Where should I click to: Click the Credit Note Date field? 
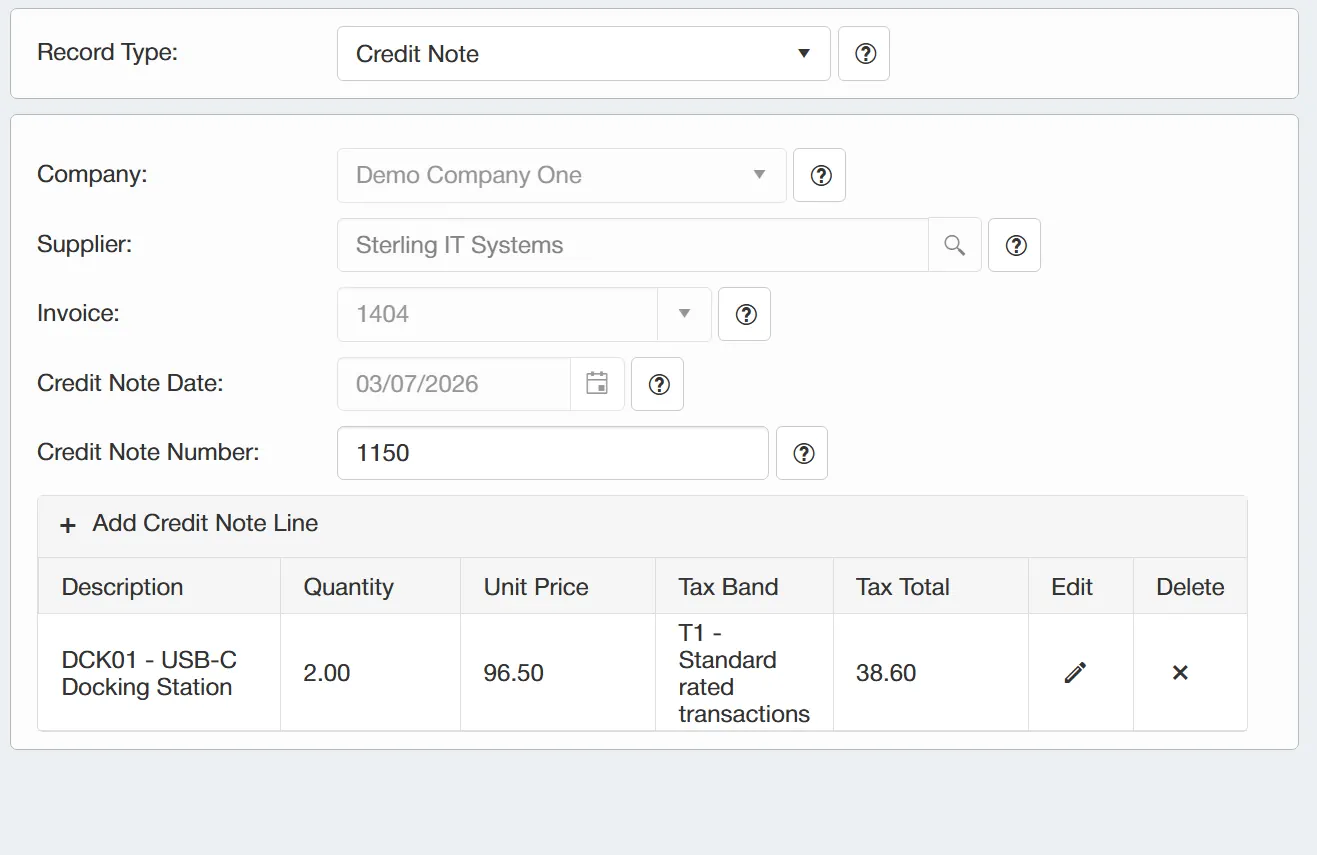tap(454, 384)
